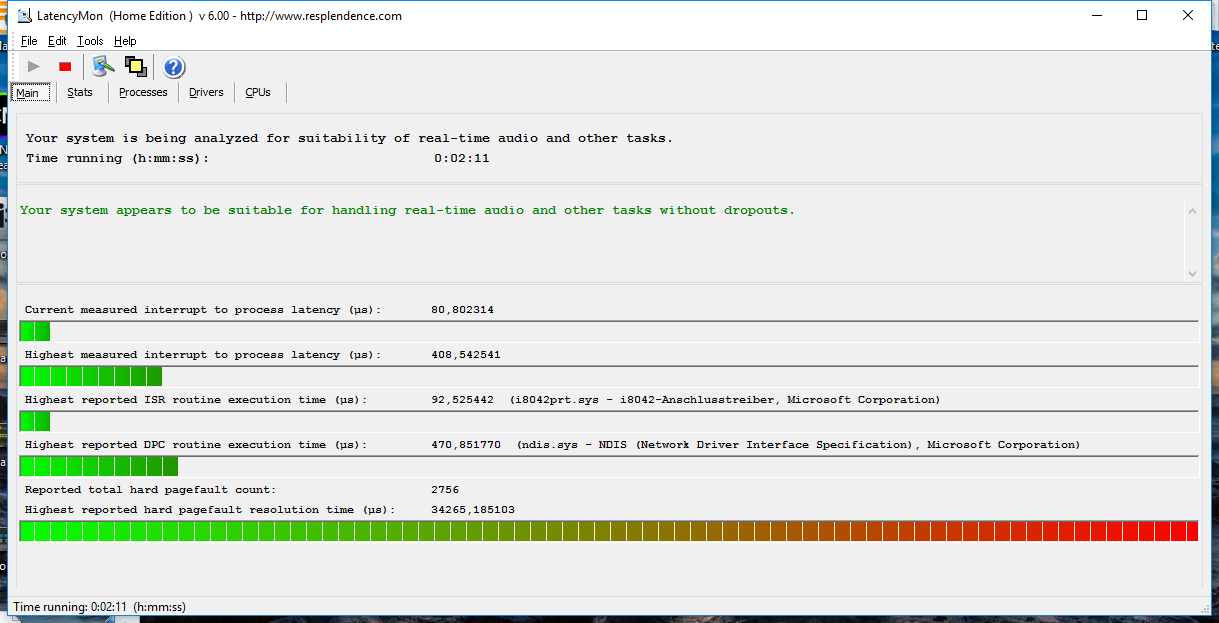Viewport: 1219px width, 623px height.
Task: Select the Main tab
Action: point(28,93)
